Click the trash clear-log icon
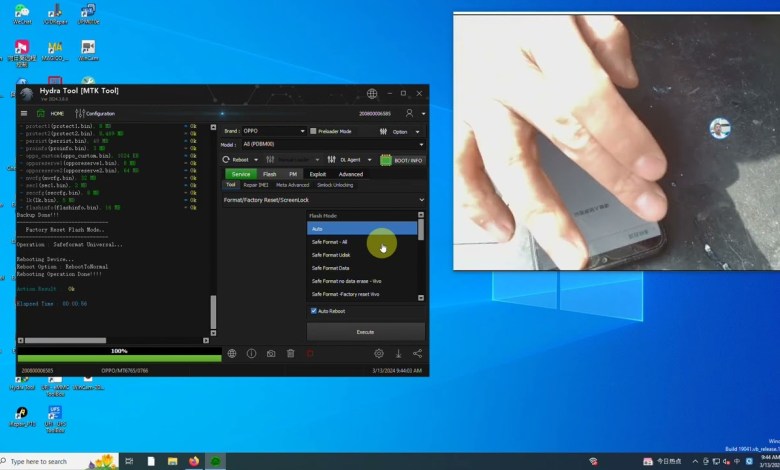This screenshot has height=470, width=780. pos(291,354)
